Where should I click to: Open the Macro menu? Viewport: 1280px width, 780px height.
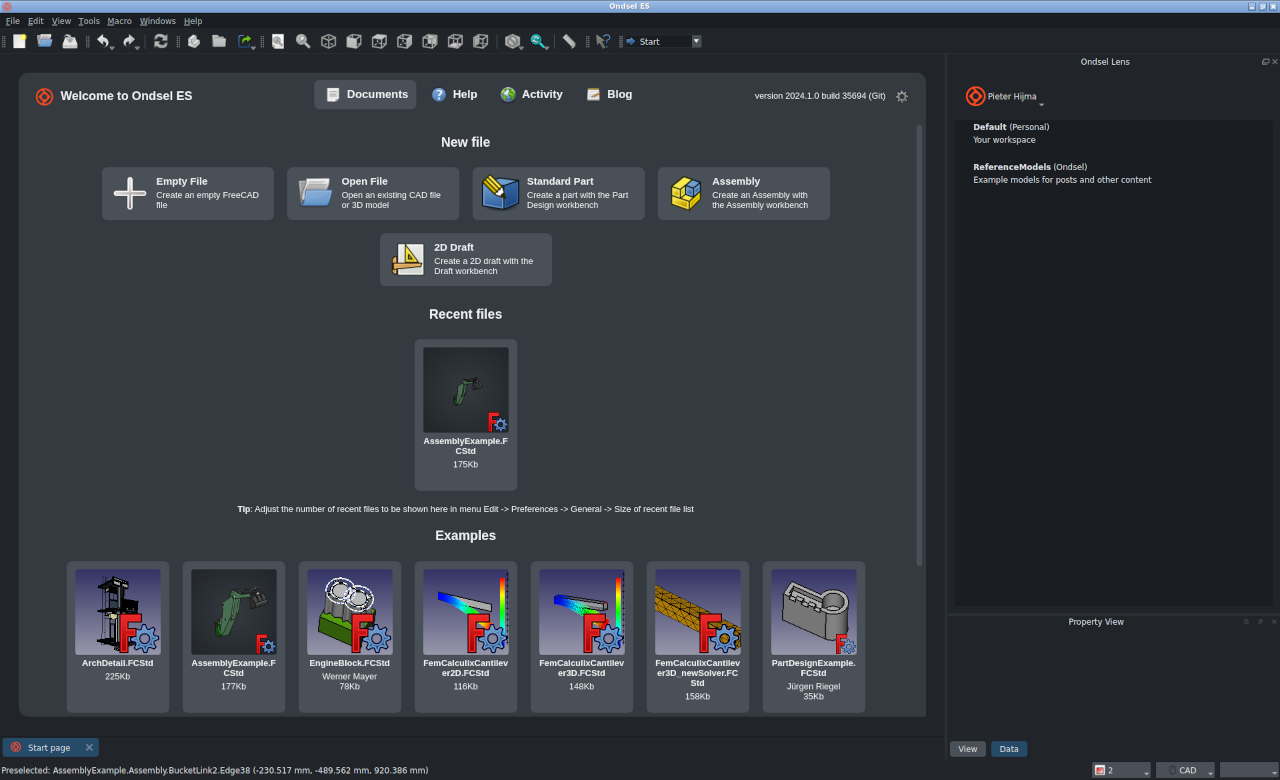pos(120,21)
